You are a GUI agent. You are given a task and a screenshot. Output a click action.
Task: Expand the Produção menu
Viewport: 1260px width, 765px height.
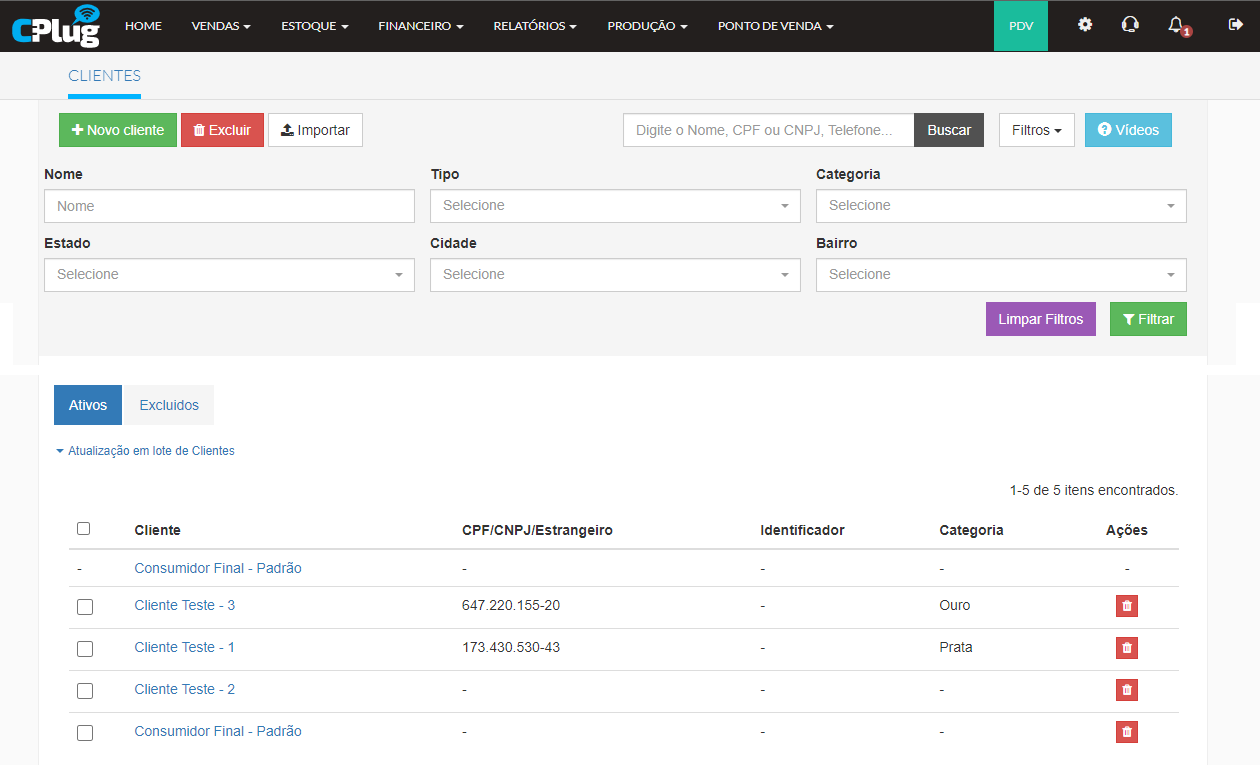coord(647,26)
